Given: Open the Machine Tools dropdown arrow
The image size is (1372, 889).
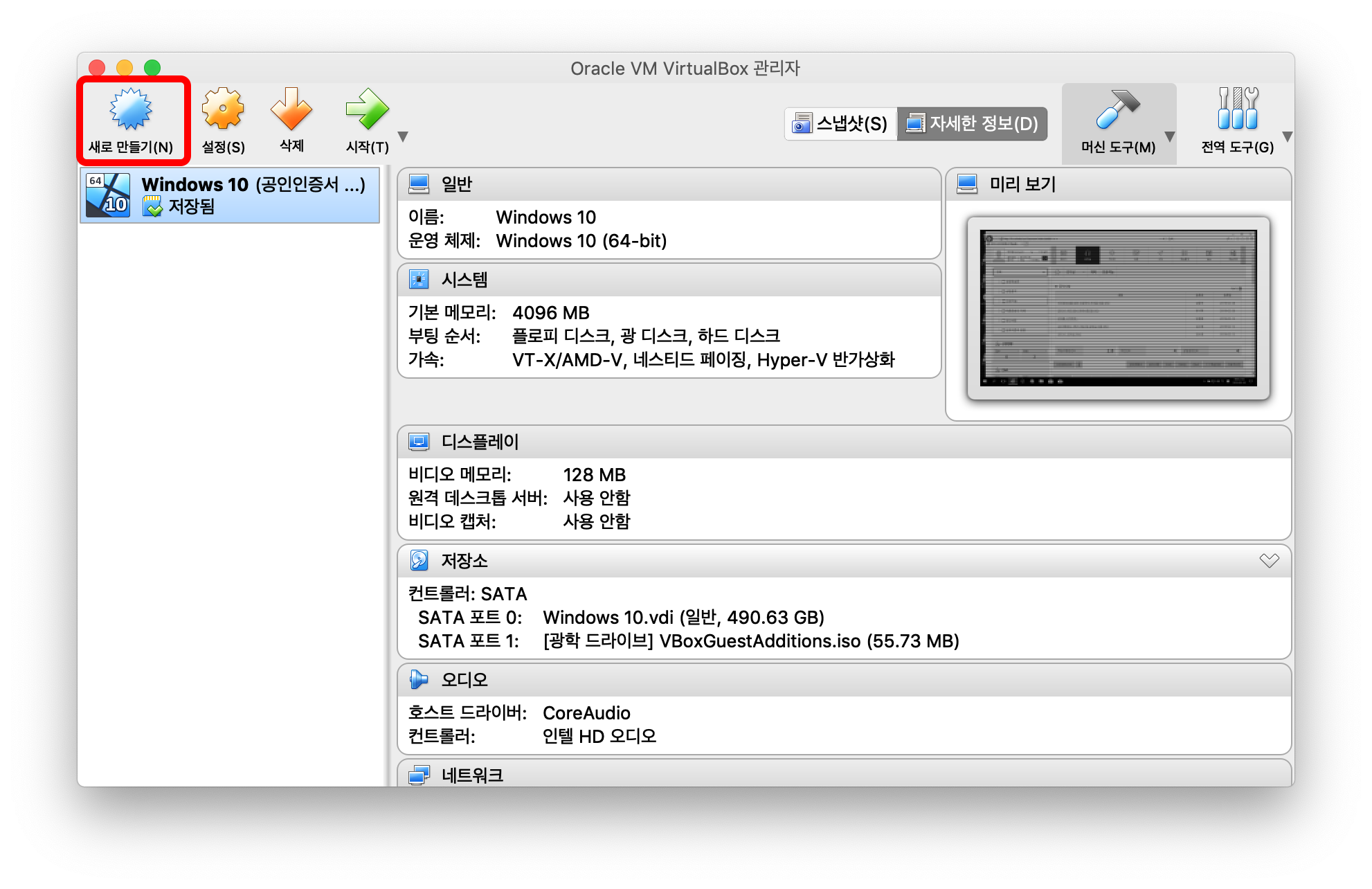Looking at the screenshot, I should click(x=1170, y=136).
